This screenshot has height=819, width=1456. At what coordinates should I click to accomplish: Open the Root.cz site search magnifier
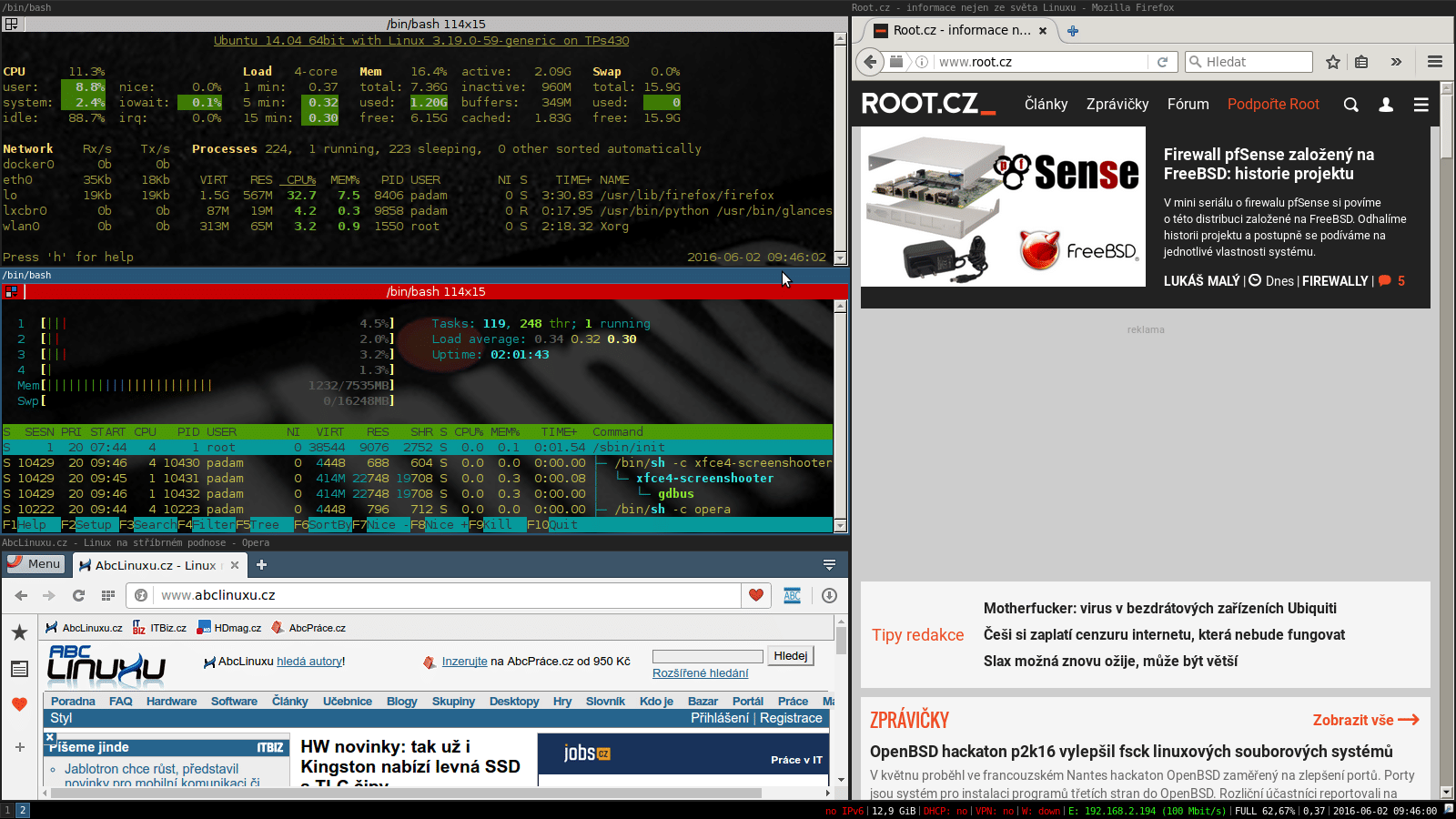coord(1351,105)
